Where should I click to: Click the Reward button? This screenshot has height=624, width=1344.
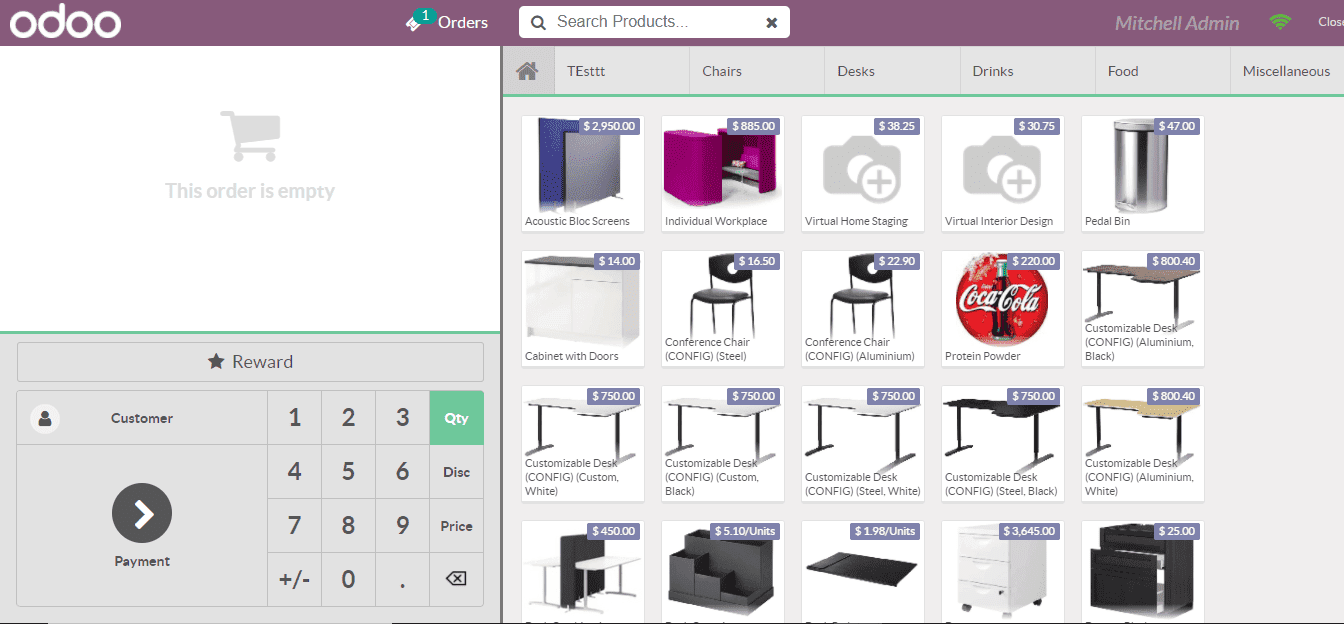250,361
